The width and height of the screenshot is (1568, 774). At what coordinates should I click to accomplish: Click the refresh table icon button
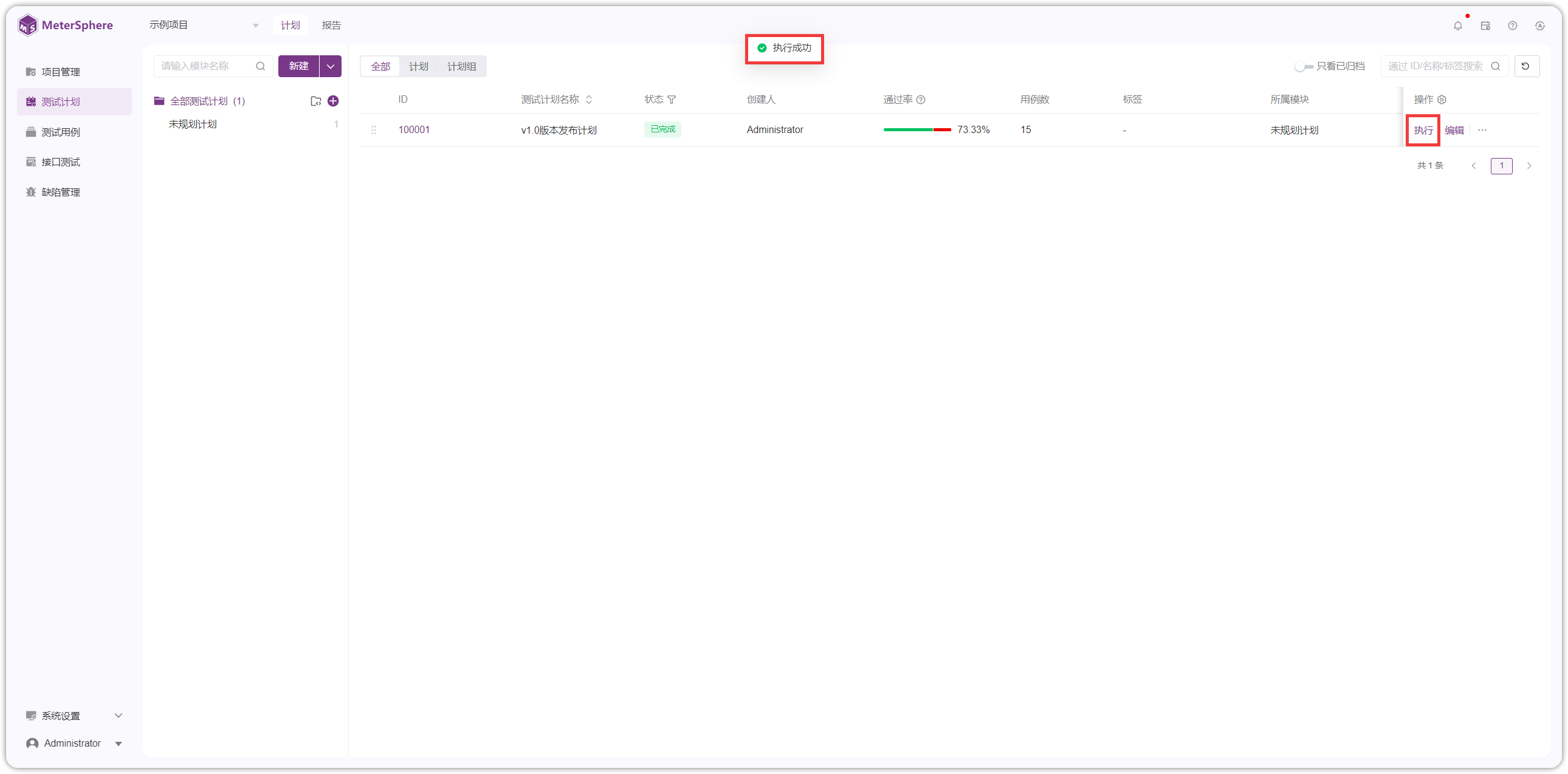(x=1526, y=66)
